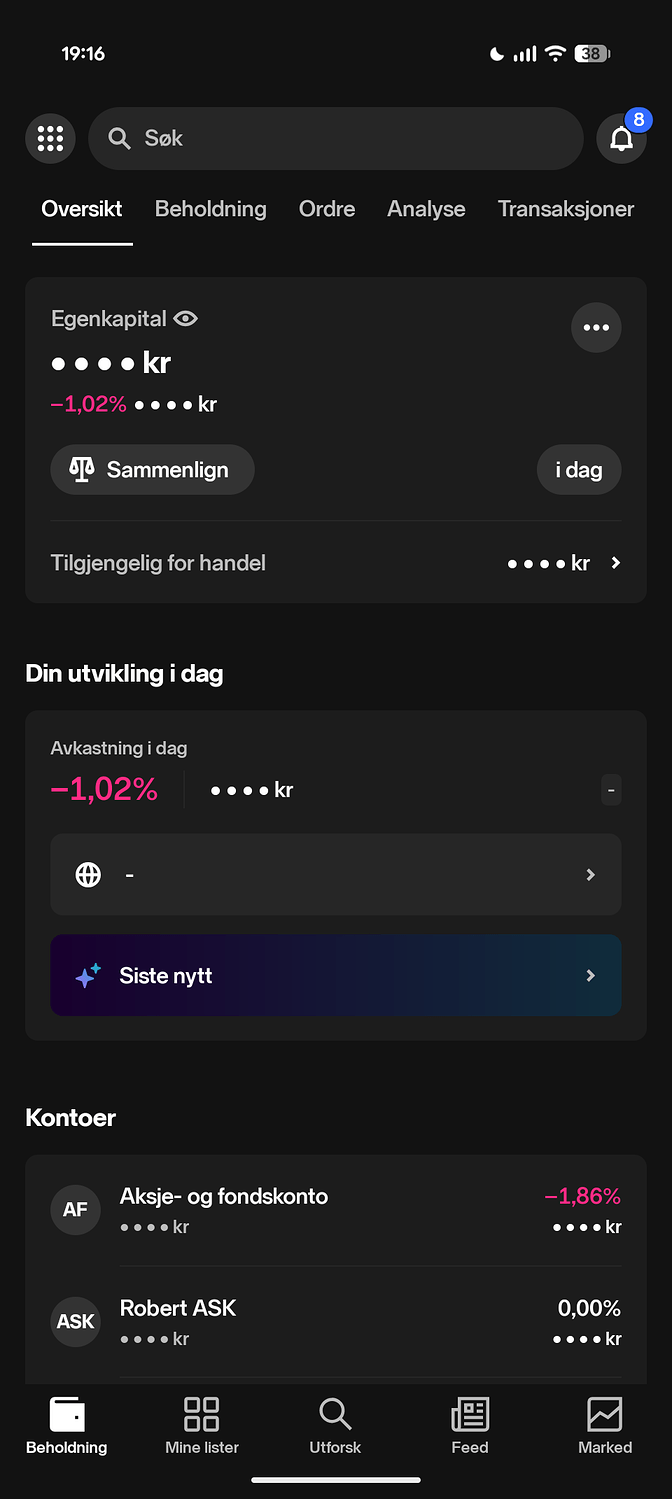
Task: Open the app grid menu
Action: tap(50, 138)
